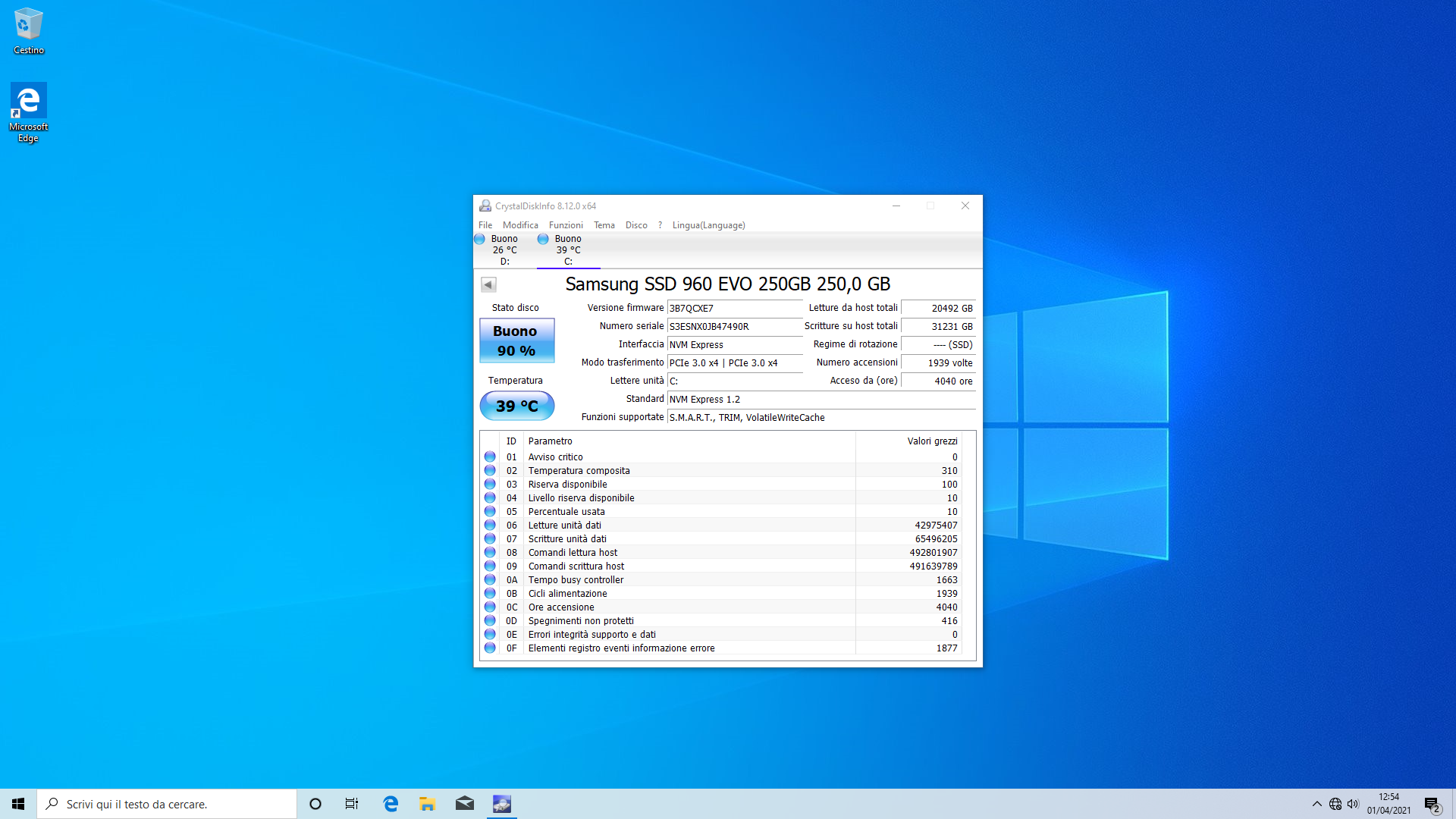
Task: Click status orb for Errori integrità supporto
Action: 490,635
